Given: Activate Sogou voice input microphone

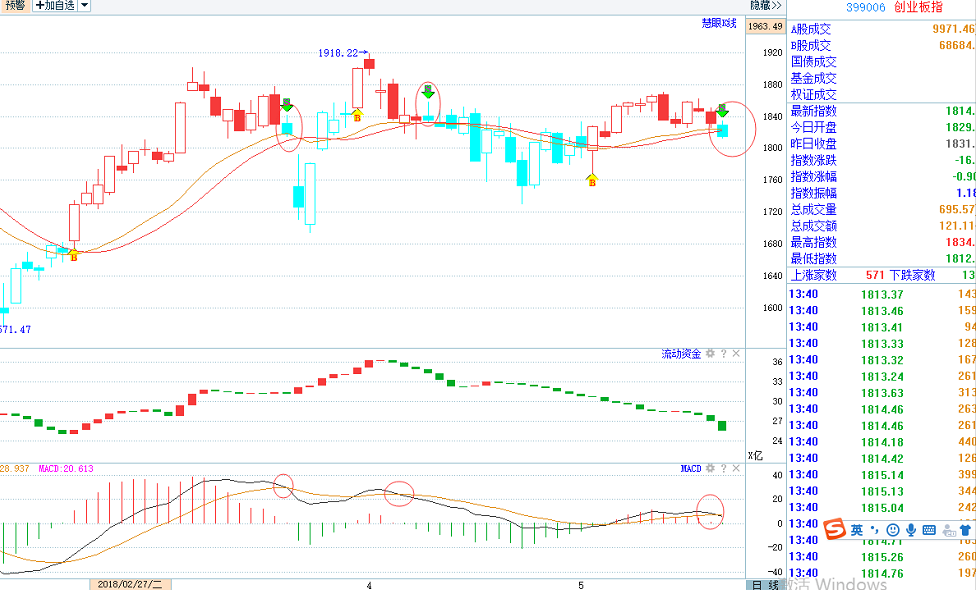Looking at the screenshot, I should (x=911, y=529).
